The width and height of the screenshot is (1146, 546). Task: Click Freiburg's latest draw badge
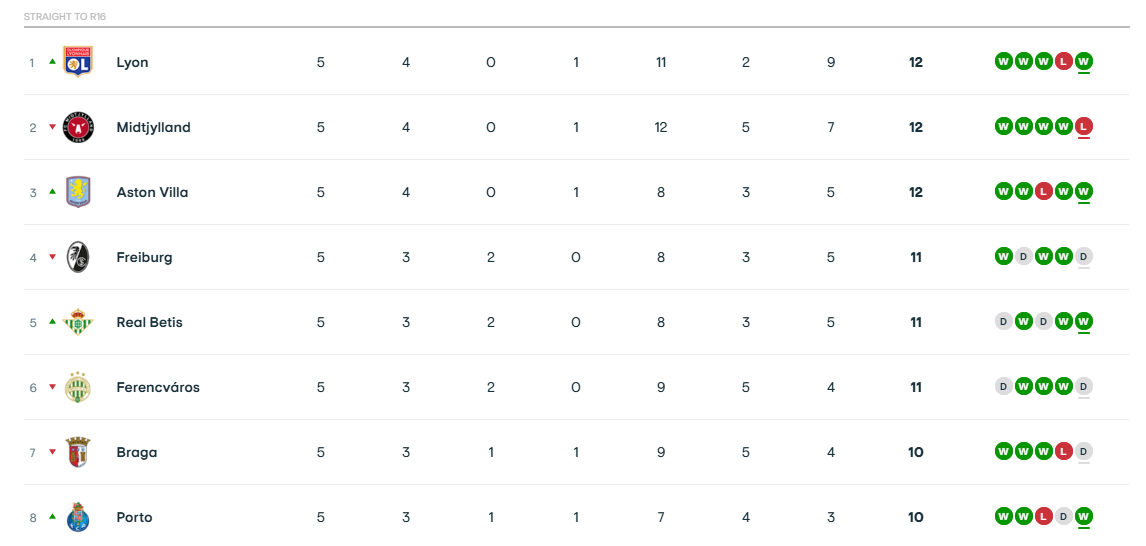[x=1084, y=257]
